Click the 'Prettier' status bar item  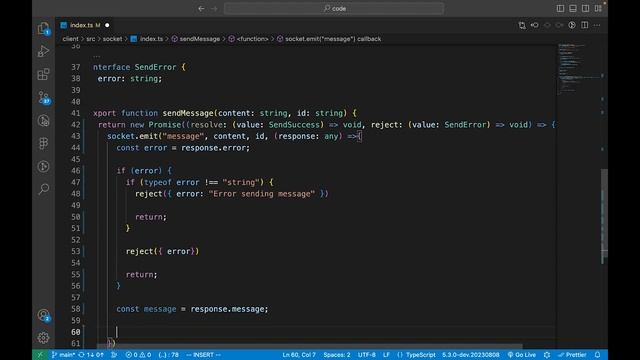pyautogui.click(x=572, y=355)
